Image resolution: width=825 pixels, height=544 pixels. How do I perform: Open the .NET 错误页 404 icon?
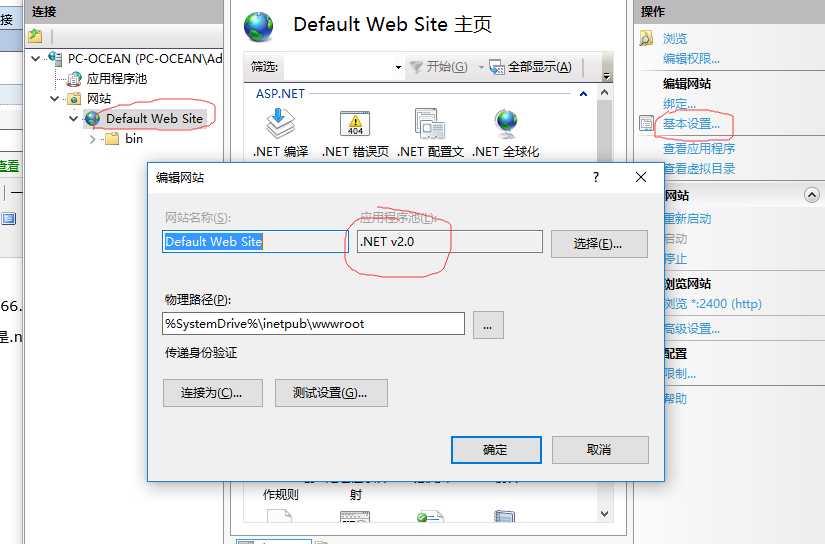pyautogui.click(x=355, y=124)
